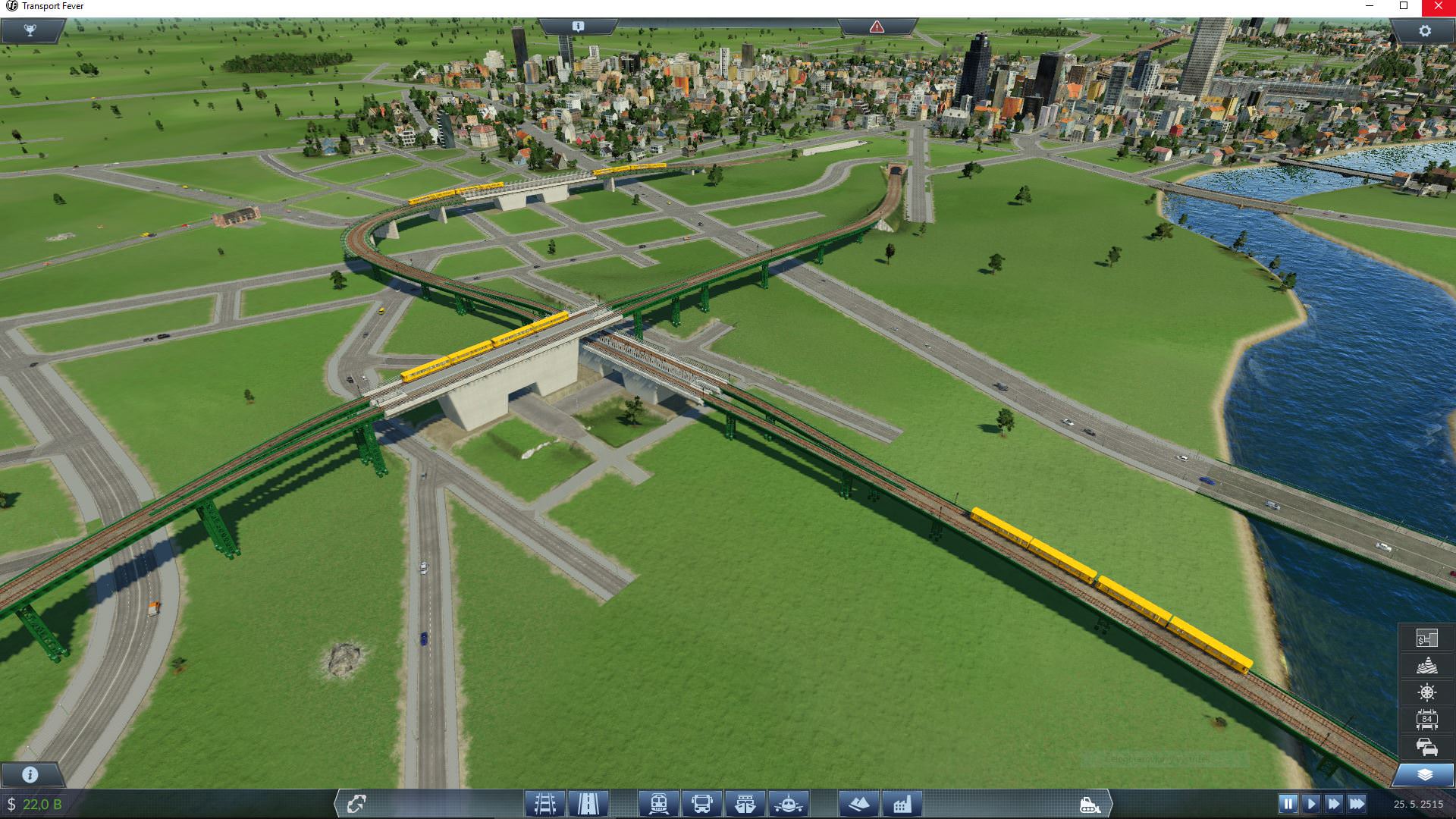Toggle the road traffic cars layer

[1426, 747]
